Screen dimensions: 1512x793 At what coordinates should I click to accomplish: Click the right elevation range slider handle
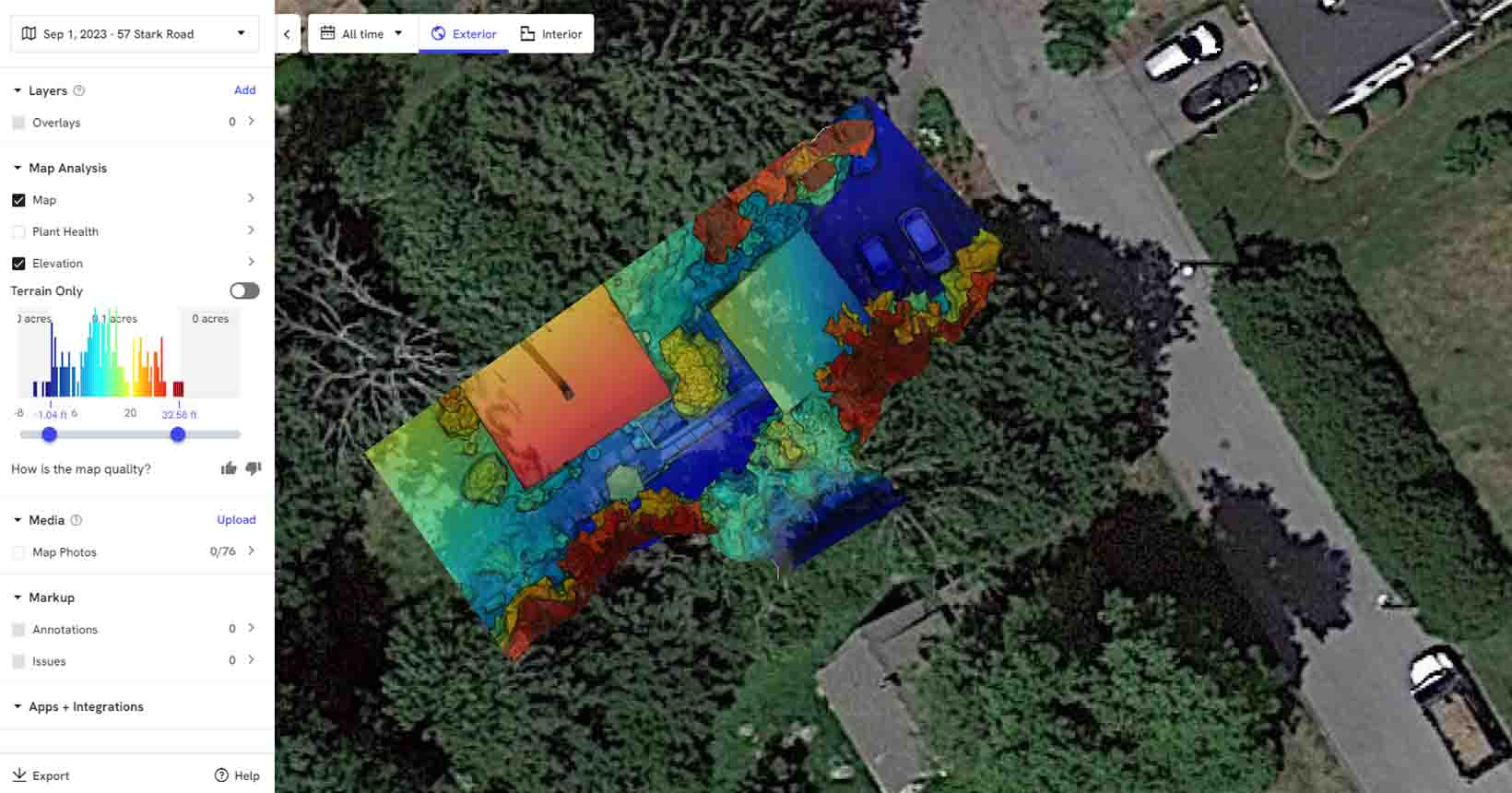click(178, 434)
